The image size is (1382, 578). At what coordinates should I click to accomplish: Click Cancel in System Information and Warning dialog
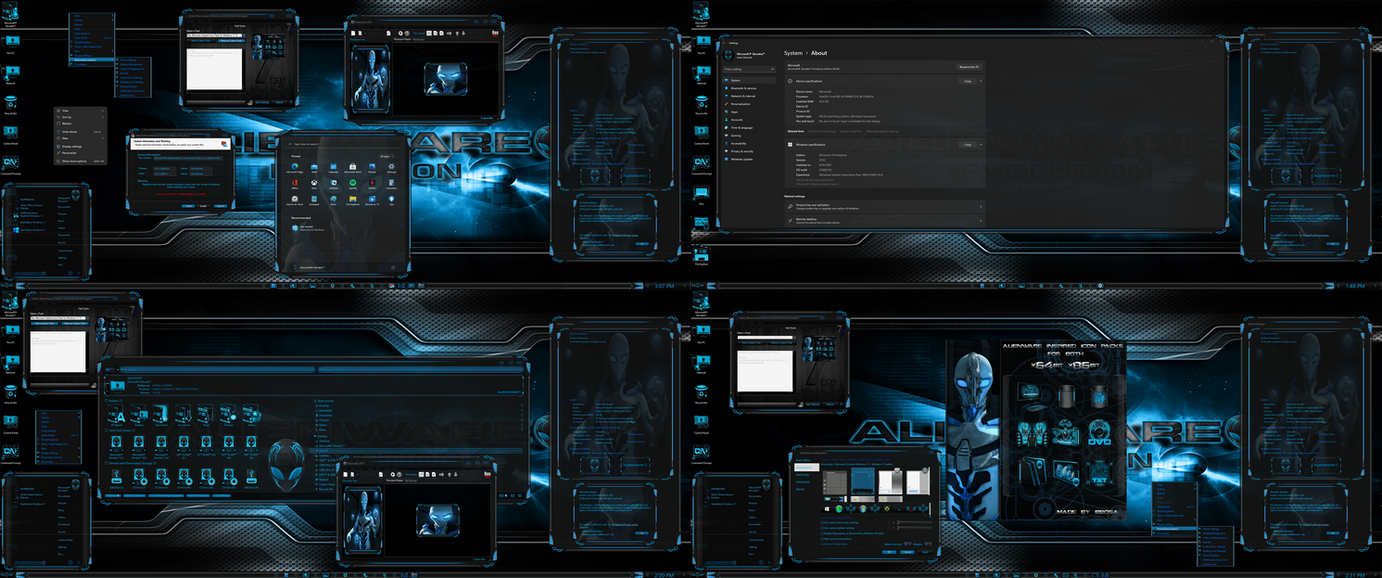(x=220, y=206)
